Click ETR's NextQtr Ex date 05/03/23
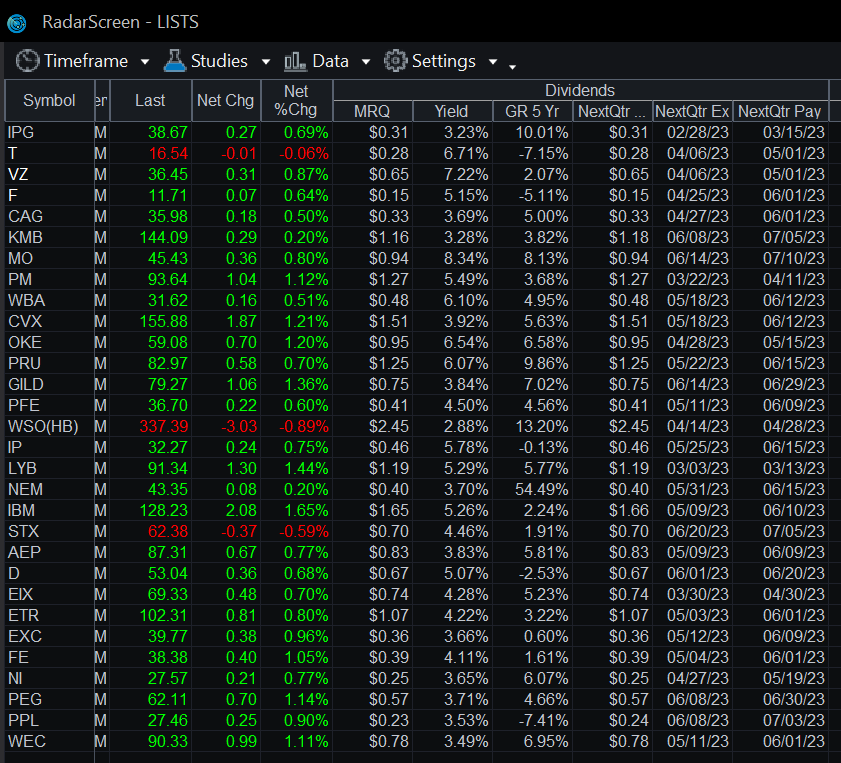The image size is (841, 763). coord(698,615)
